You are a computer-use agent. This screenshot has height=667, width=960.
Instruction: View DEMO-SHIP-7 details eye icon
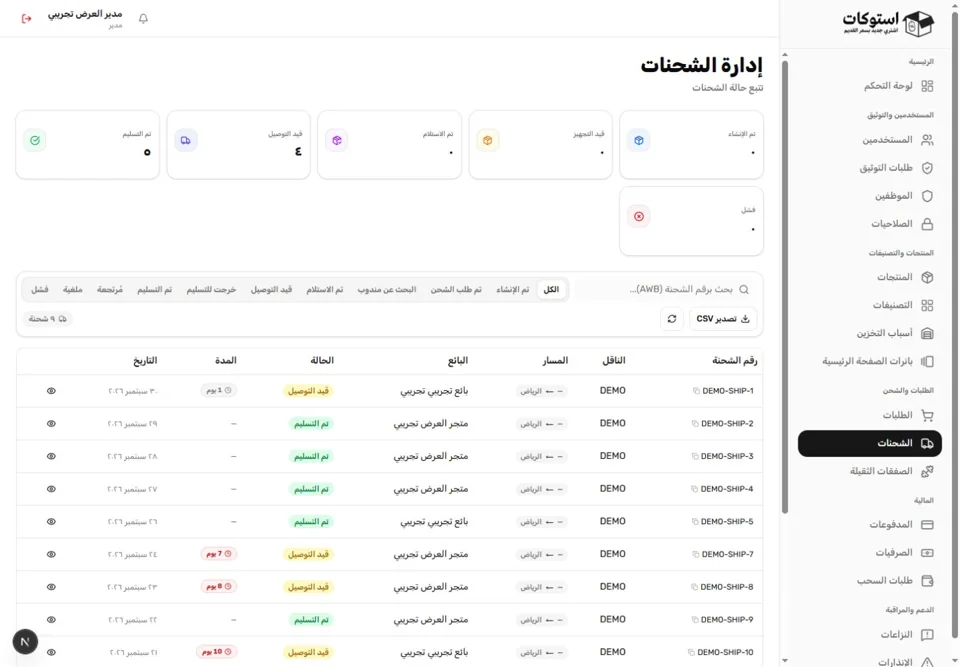pos(51,554)
